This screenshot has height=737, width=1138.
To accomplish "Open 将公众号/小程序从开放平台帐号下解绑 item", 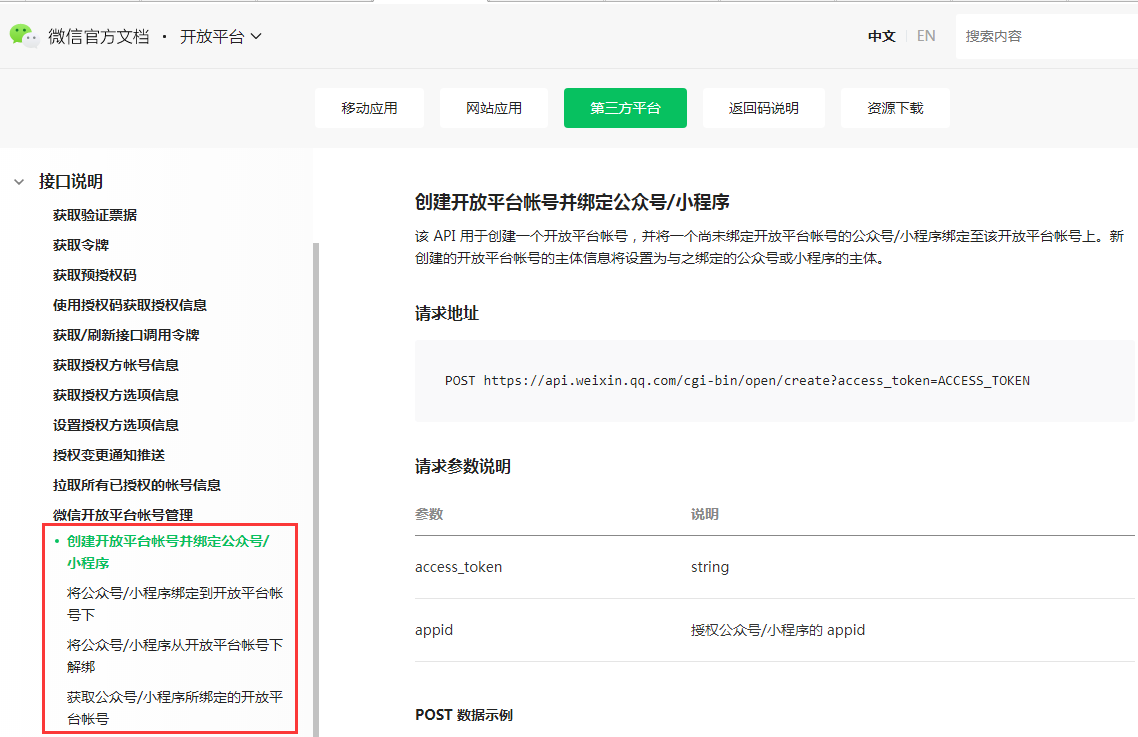I will pos(175,656).
